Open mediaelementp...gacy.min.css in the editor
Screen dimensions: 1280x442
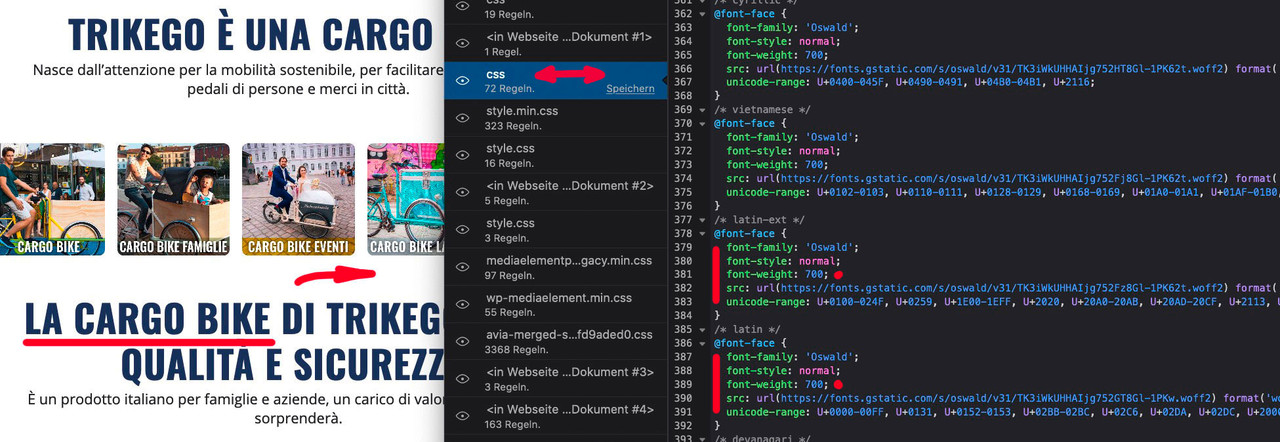click(555, 267)
